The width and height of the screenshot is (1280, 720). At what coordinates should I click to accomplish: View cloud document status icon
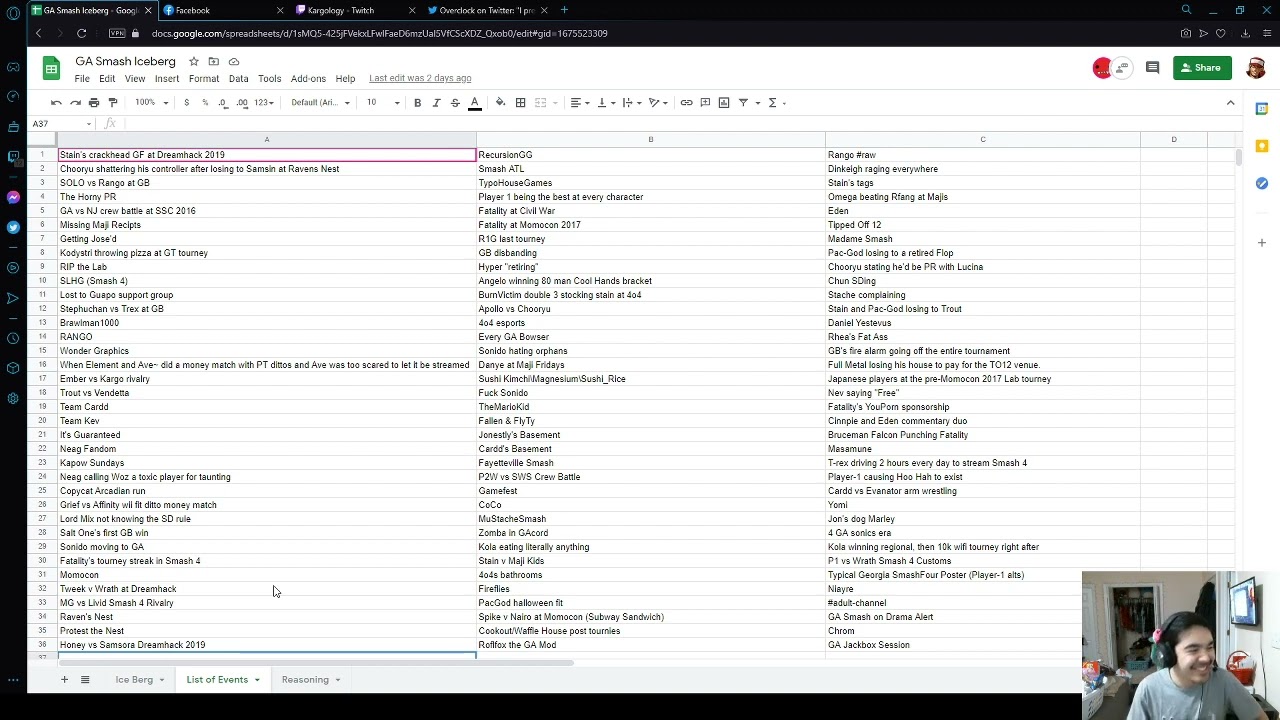click(233, 61)
